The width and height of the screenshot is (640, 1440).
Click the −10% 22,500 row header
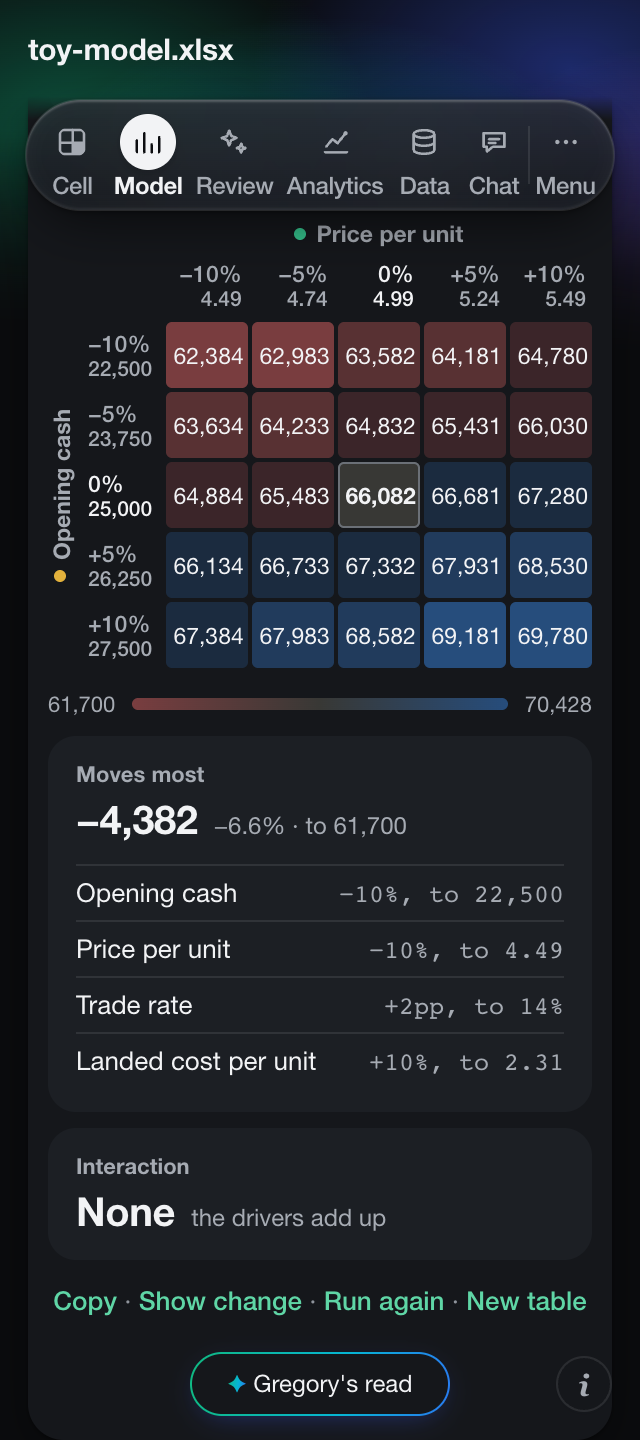(x=120, y=356)
